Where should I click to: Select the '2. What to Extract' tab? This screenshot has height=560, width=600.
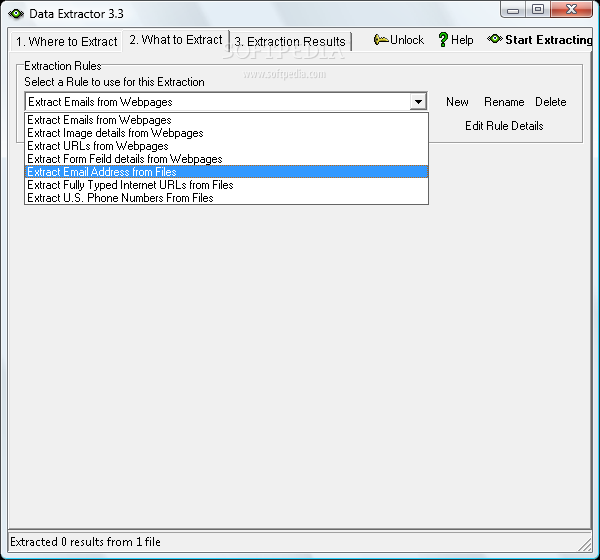point(176,40)
